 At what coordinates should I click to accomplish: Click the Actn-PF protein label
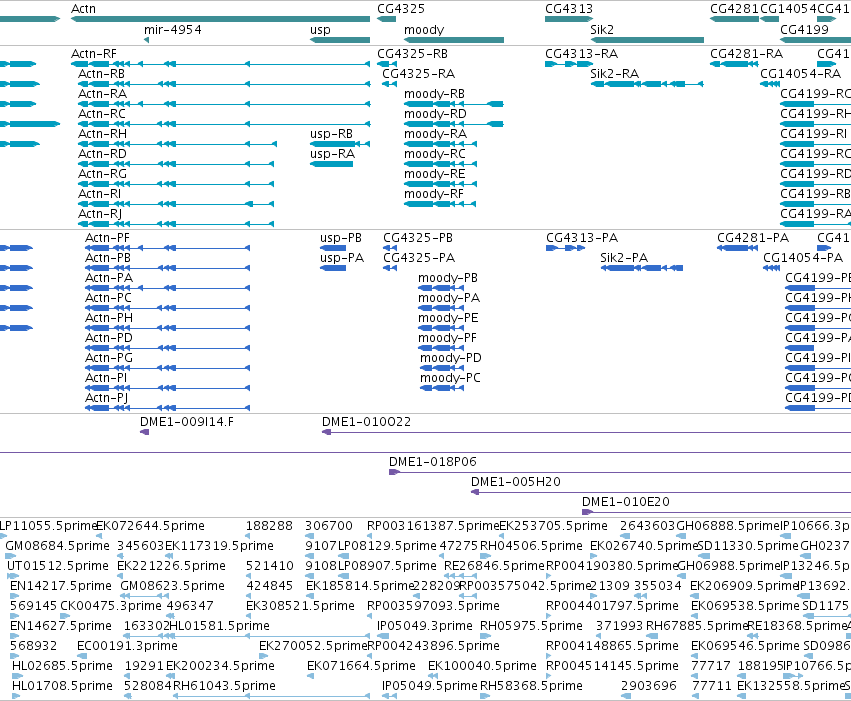(107, 238)
